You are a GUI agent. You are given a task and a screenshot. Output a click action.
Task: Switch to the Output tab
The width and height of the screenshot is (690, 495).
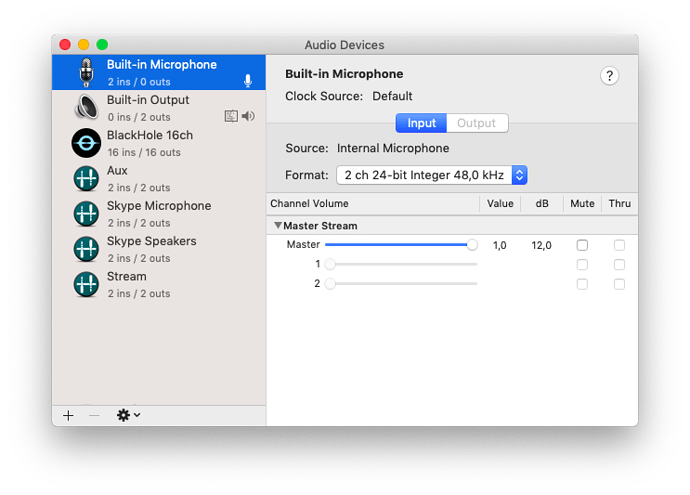477,123
